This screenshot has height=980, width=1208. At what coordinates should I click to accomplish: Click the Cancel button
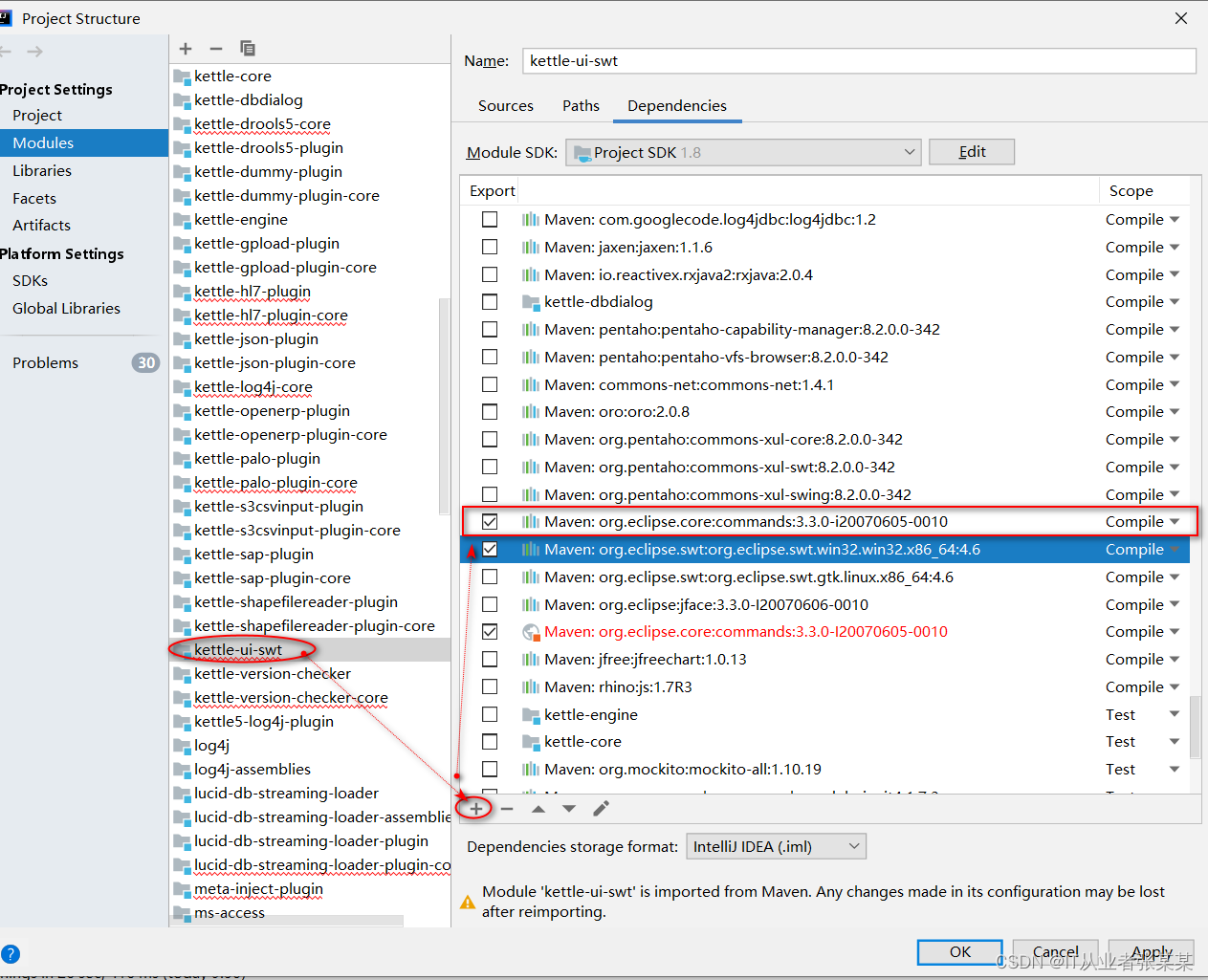click(x=1056, y=952)
